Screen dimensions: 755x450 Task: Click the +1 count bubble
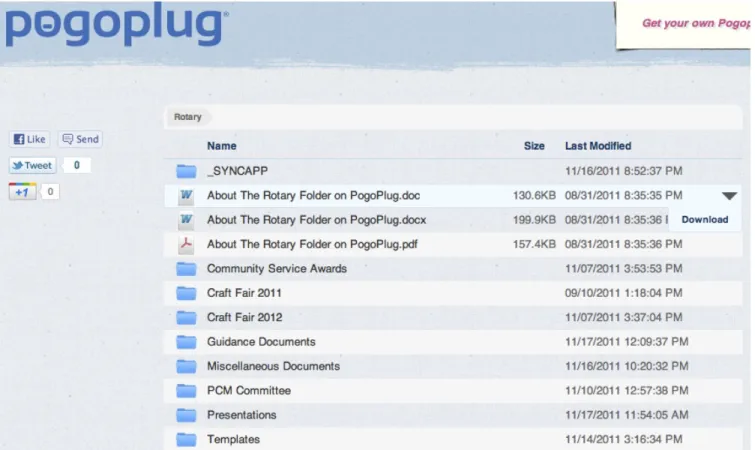point(50,192)
